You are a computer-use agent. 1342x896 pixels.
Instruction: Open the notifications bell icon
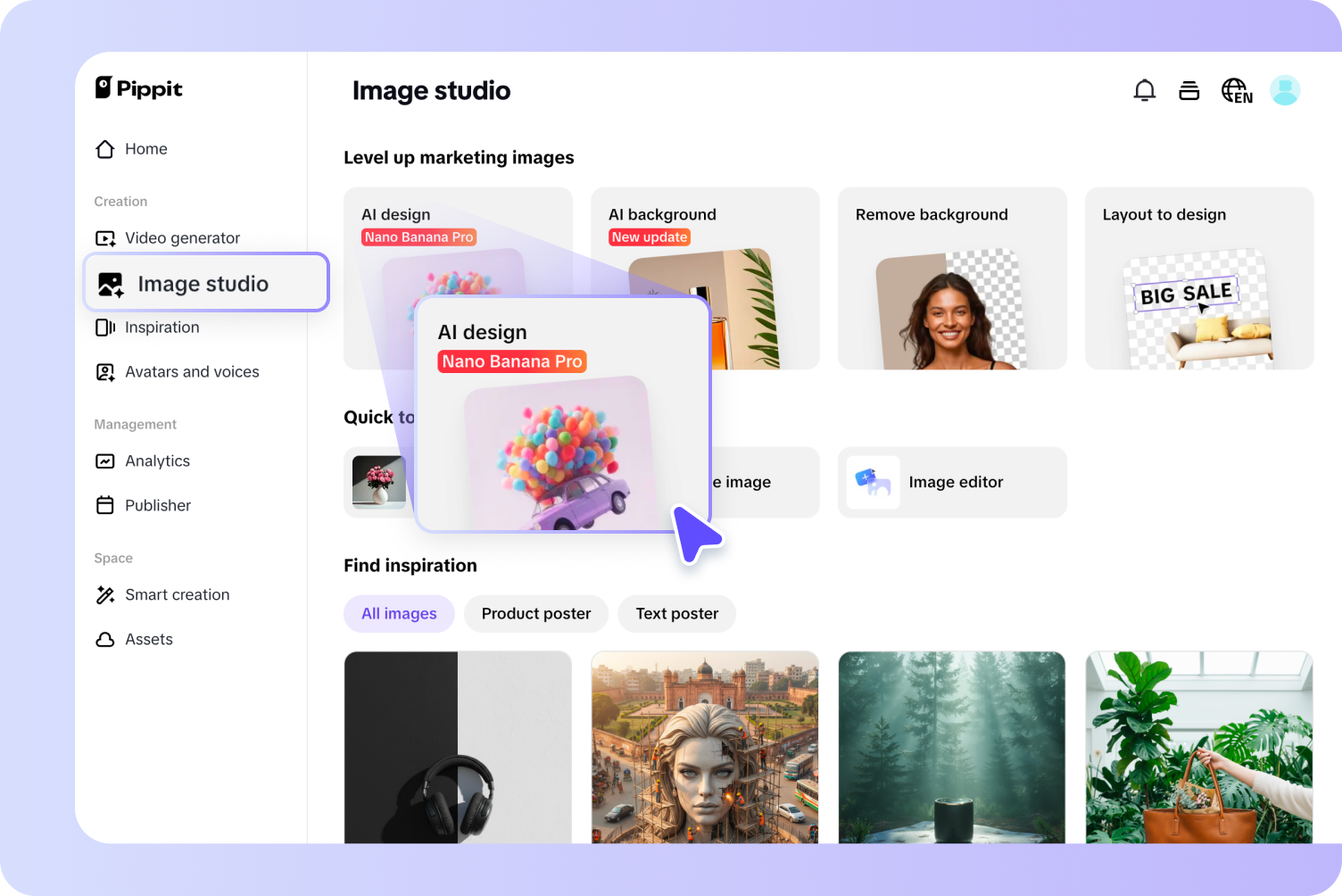1144,90
